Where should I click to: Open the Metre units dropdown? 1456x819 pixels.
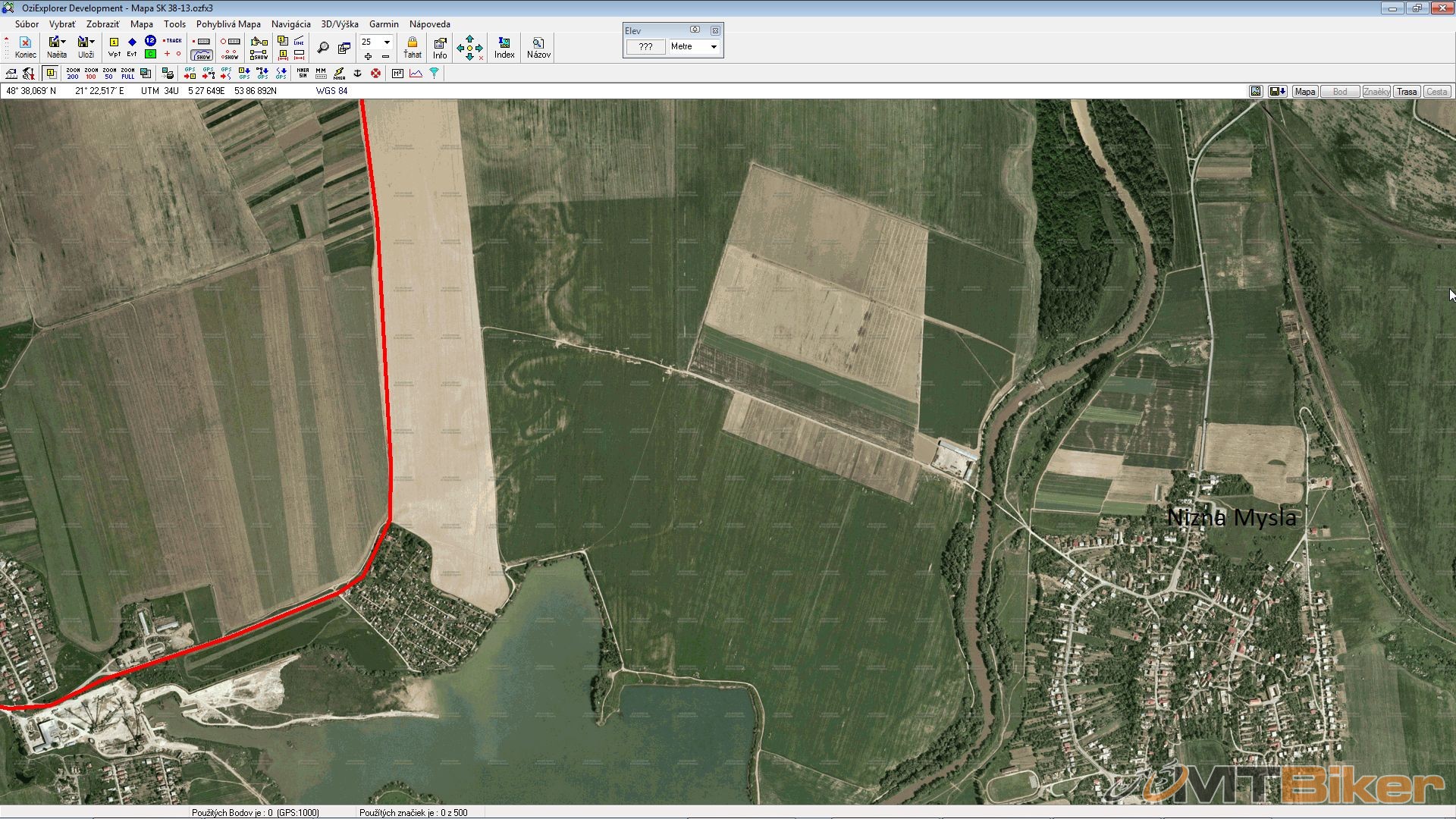pos(714,47)
